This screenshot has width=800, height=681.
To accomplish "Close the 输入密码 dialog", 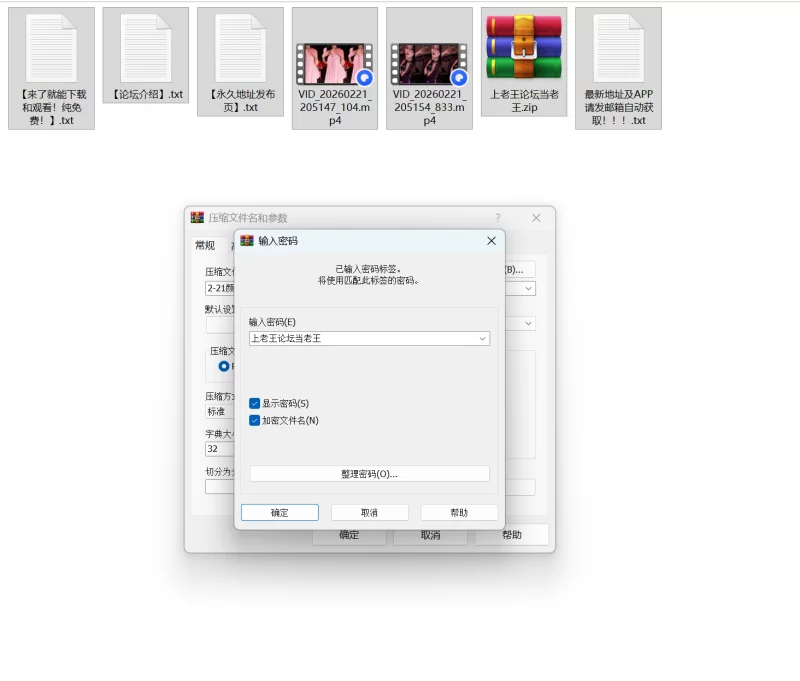I will [491, 241].
